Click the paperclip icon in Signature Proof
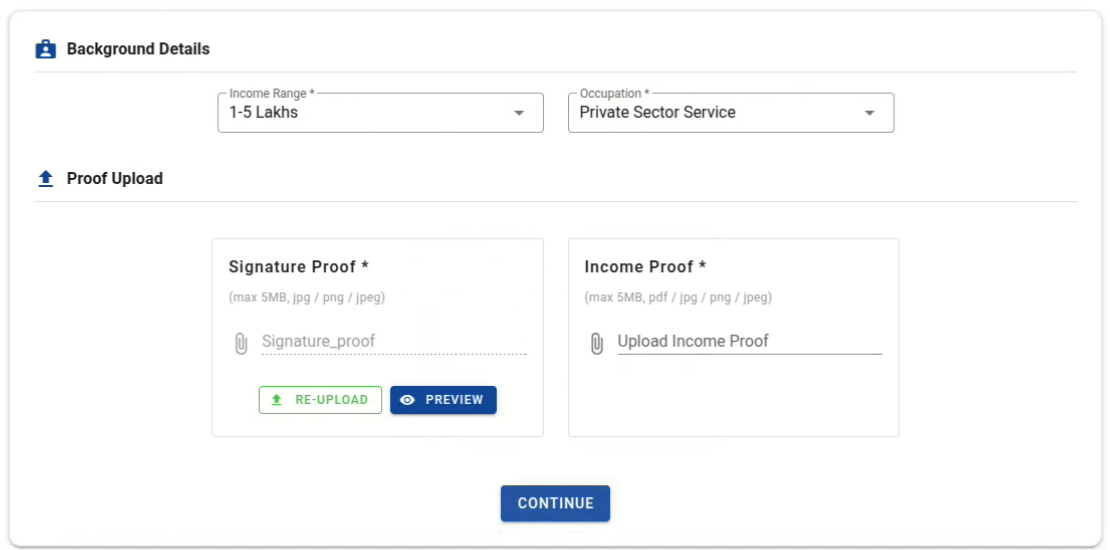The height and width of the screenshot is (550, 1110). (241, 343)
